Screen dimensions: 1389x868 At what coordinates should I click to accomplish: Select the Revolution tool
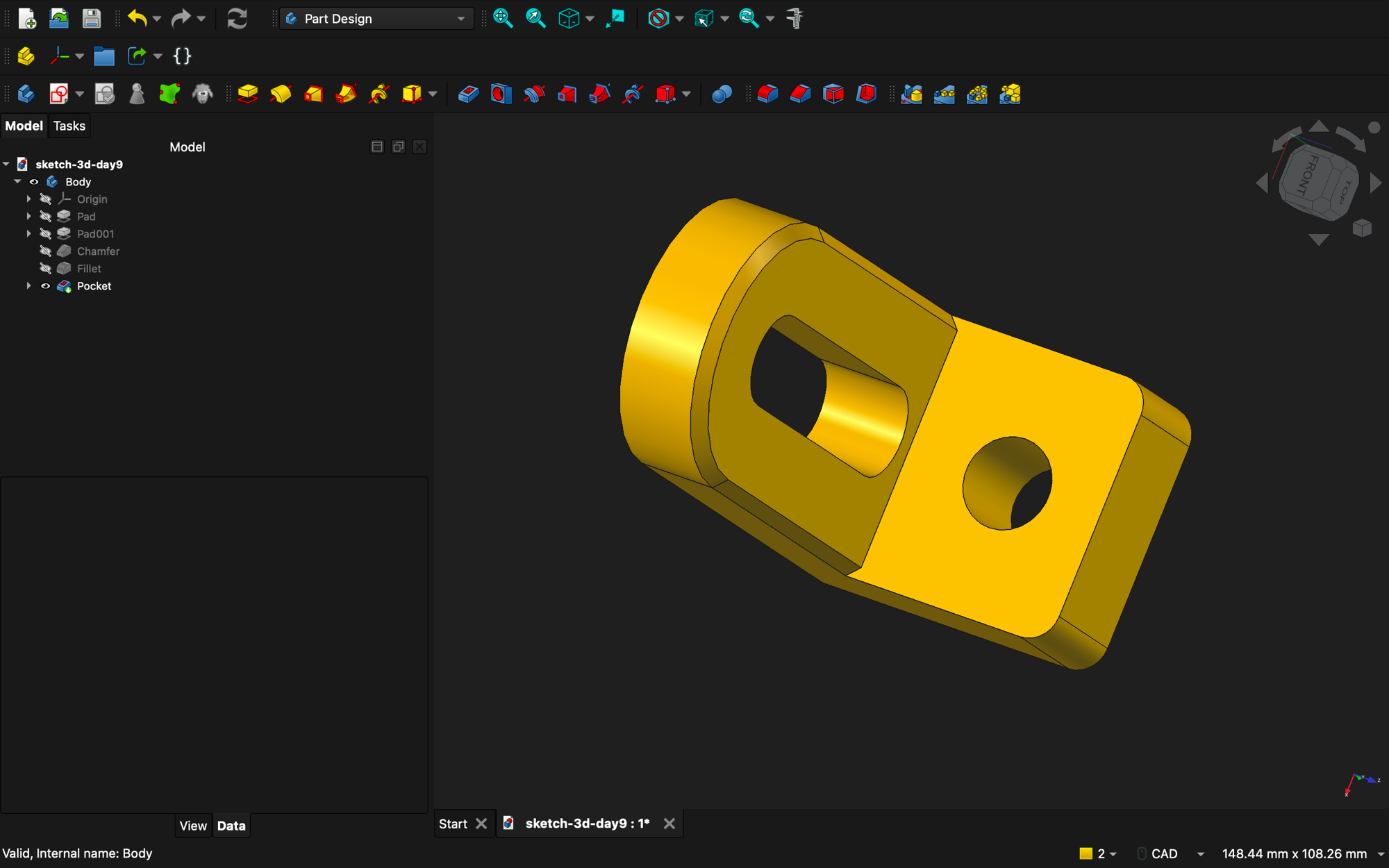(281, 94)
